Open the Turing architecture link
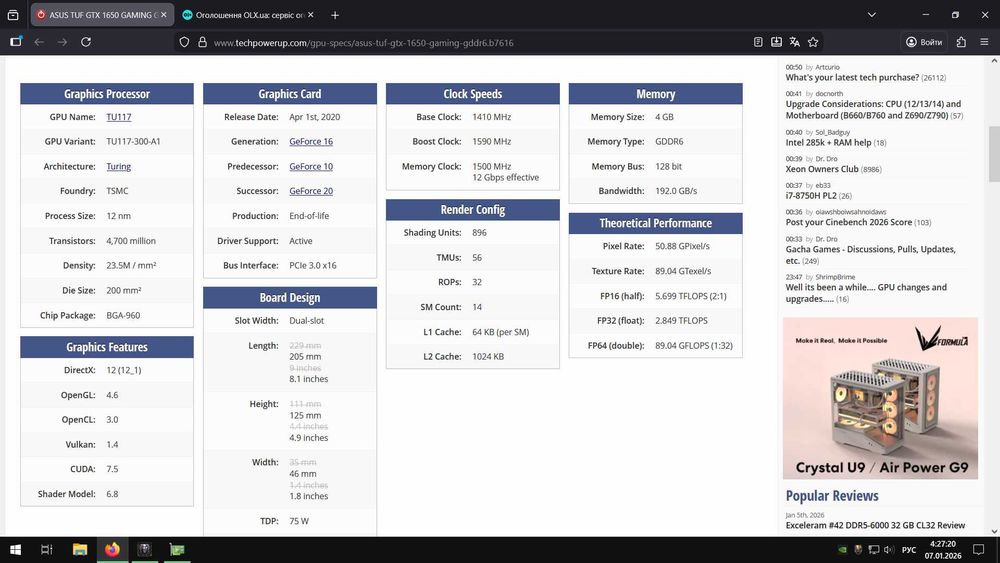 click(119, 166)
